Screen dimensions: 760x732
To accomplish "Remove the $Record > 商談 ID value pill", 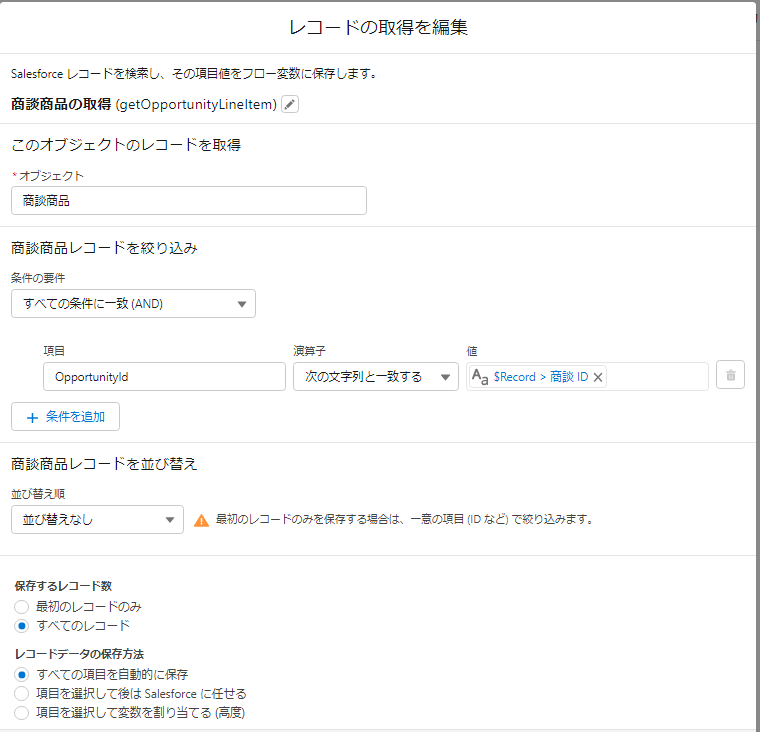I will [x=598, y=377].
